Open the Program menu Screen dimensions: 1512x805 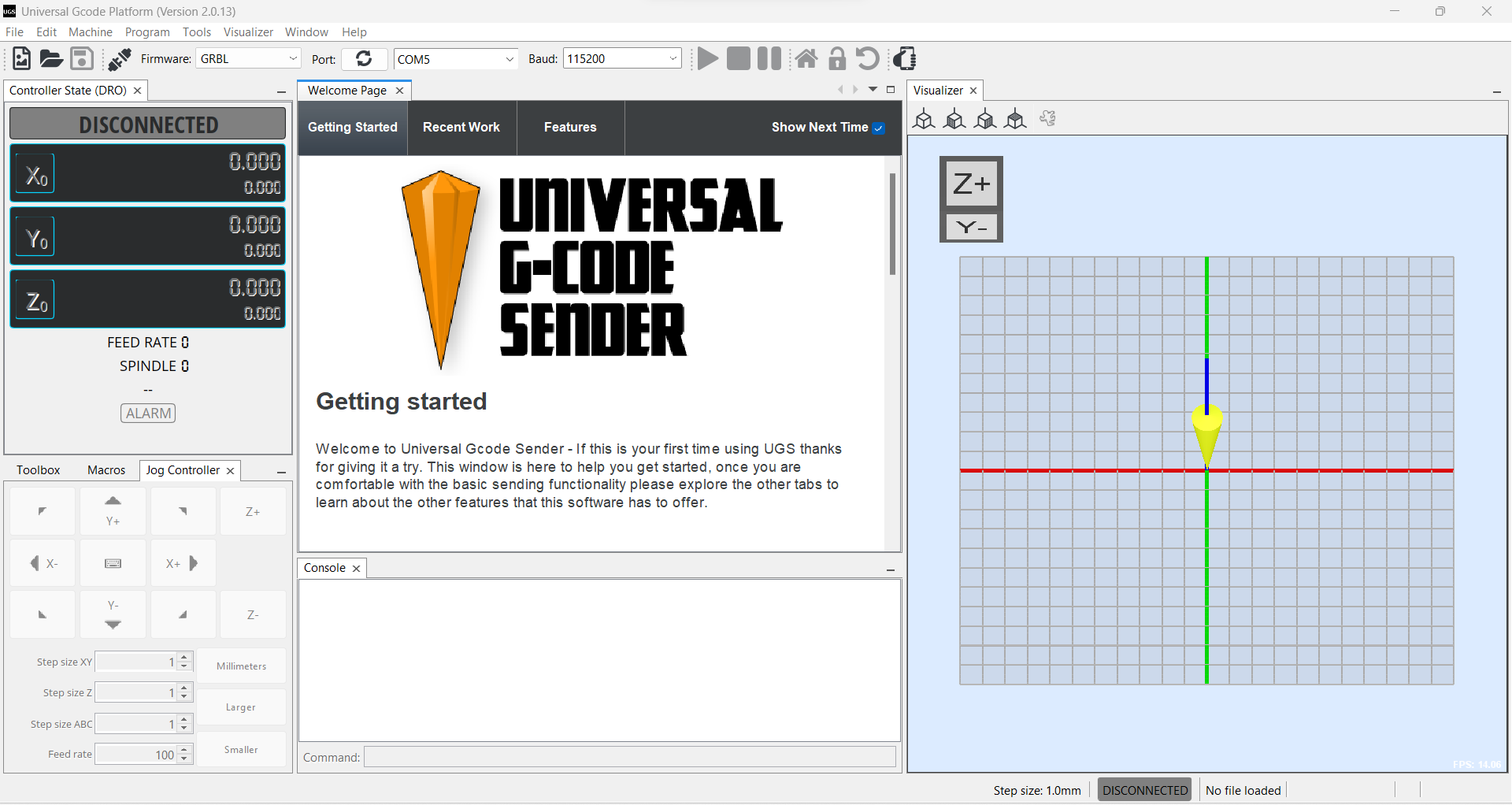click(147, 32)
